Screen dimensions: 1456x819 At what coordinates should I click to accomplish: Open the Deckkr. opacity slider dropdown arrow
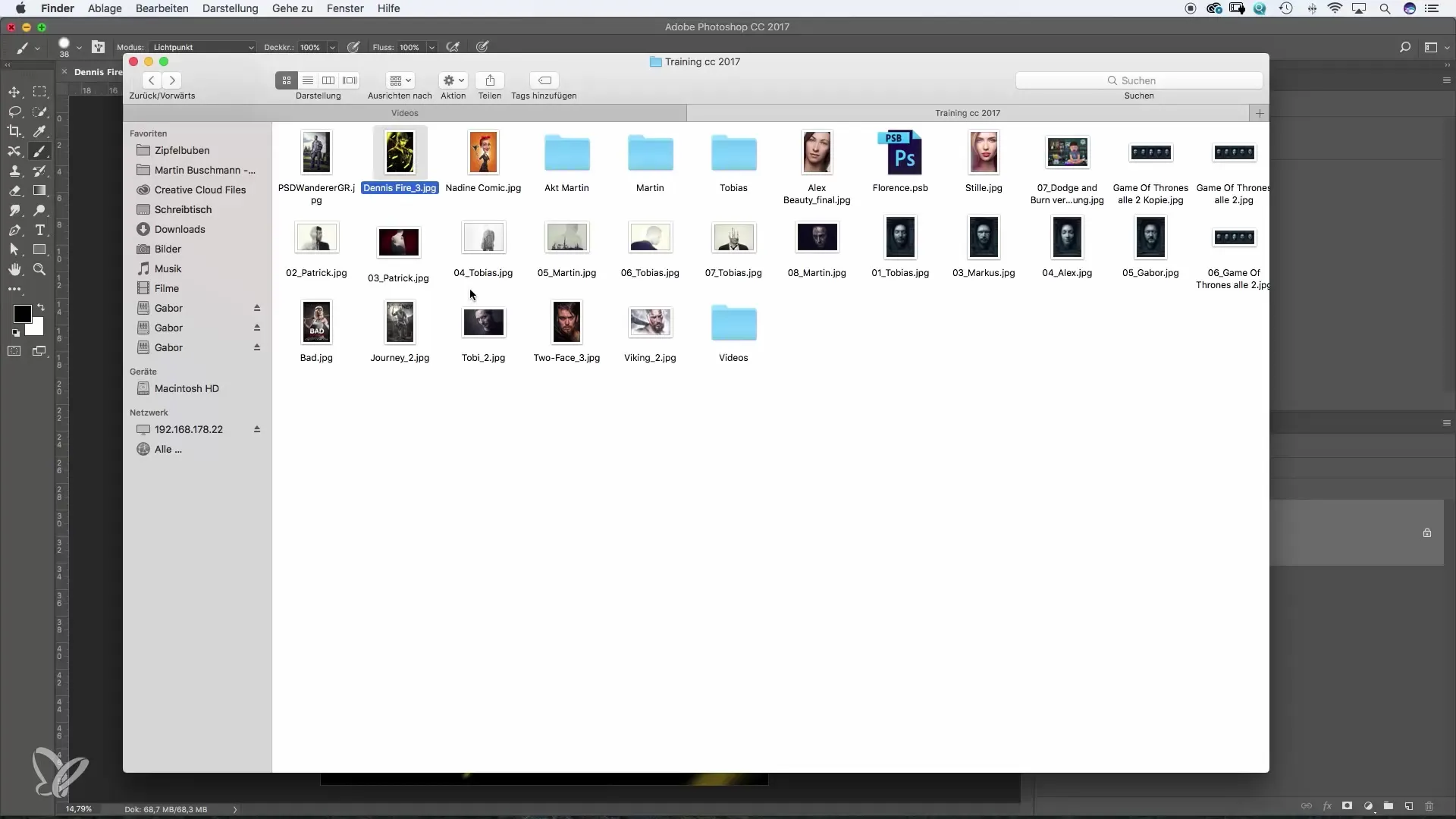332,47
